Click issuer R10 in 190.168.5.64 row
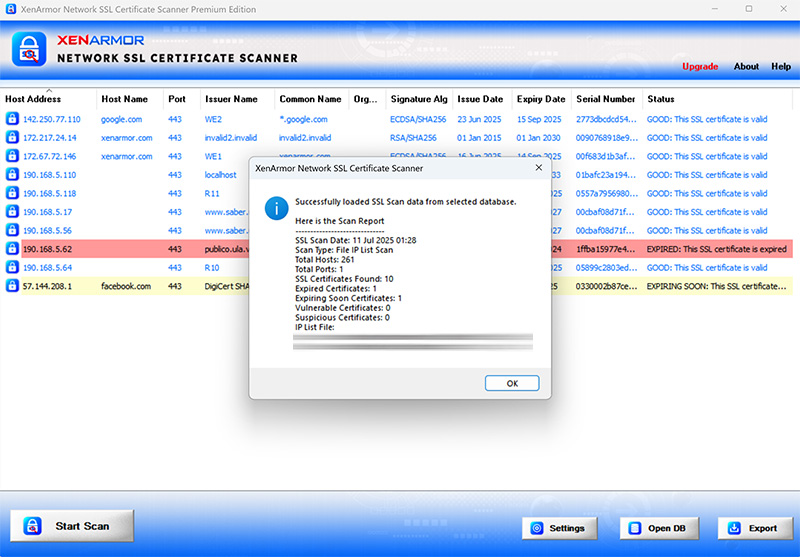This screenshot has width=800, height=557. pos(212,268)
